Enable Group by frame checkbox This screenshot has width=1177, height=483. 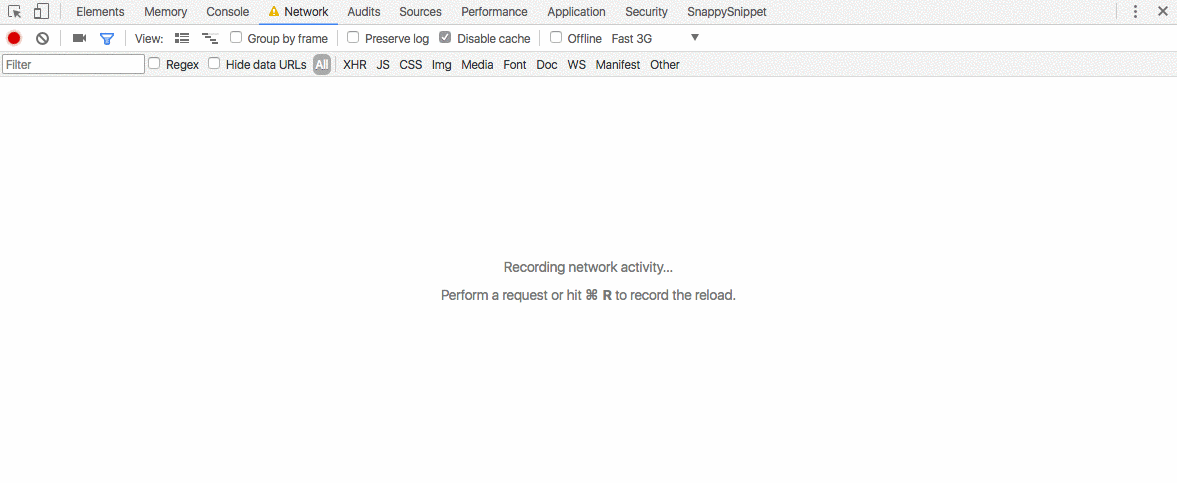236,38
